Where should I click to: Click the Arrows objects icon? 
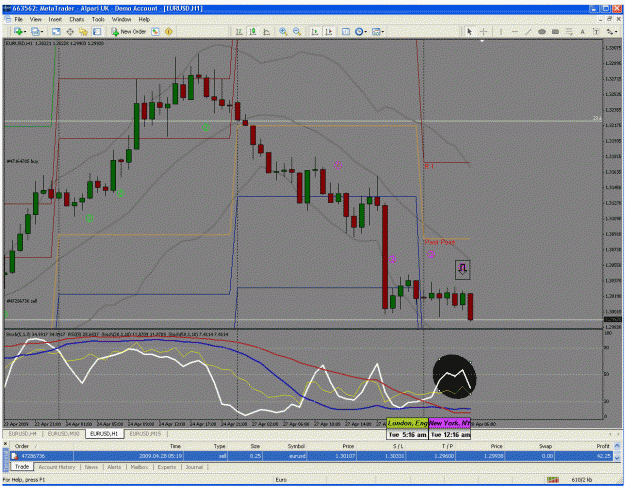pos(609,31)
